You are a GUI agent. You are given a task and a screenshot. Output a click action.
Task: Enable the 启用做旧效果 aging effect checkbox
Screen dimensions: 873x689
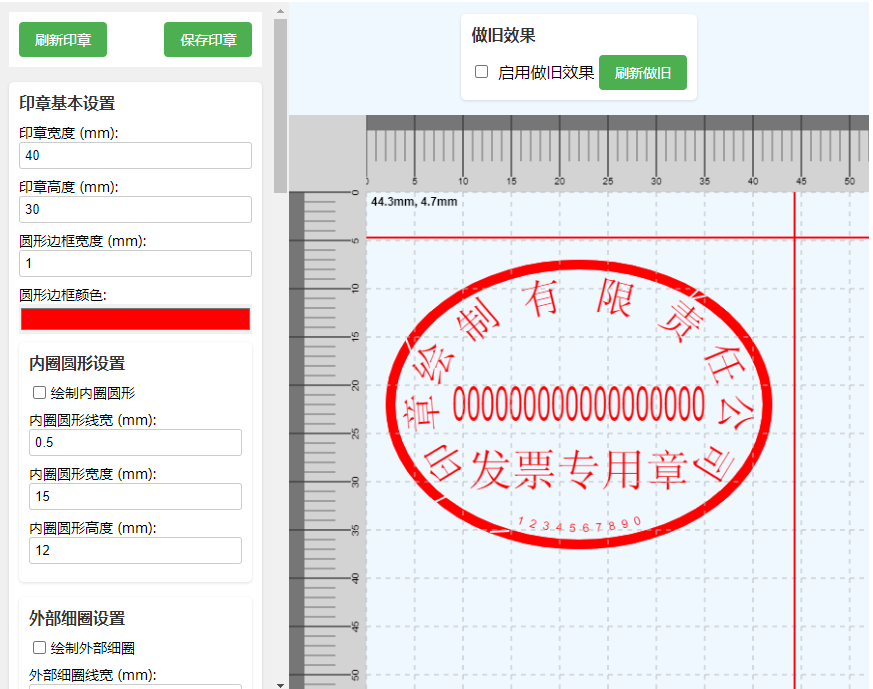click(481, 71)
